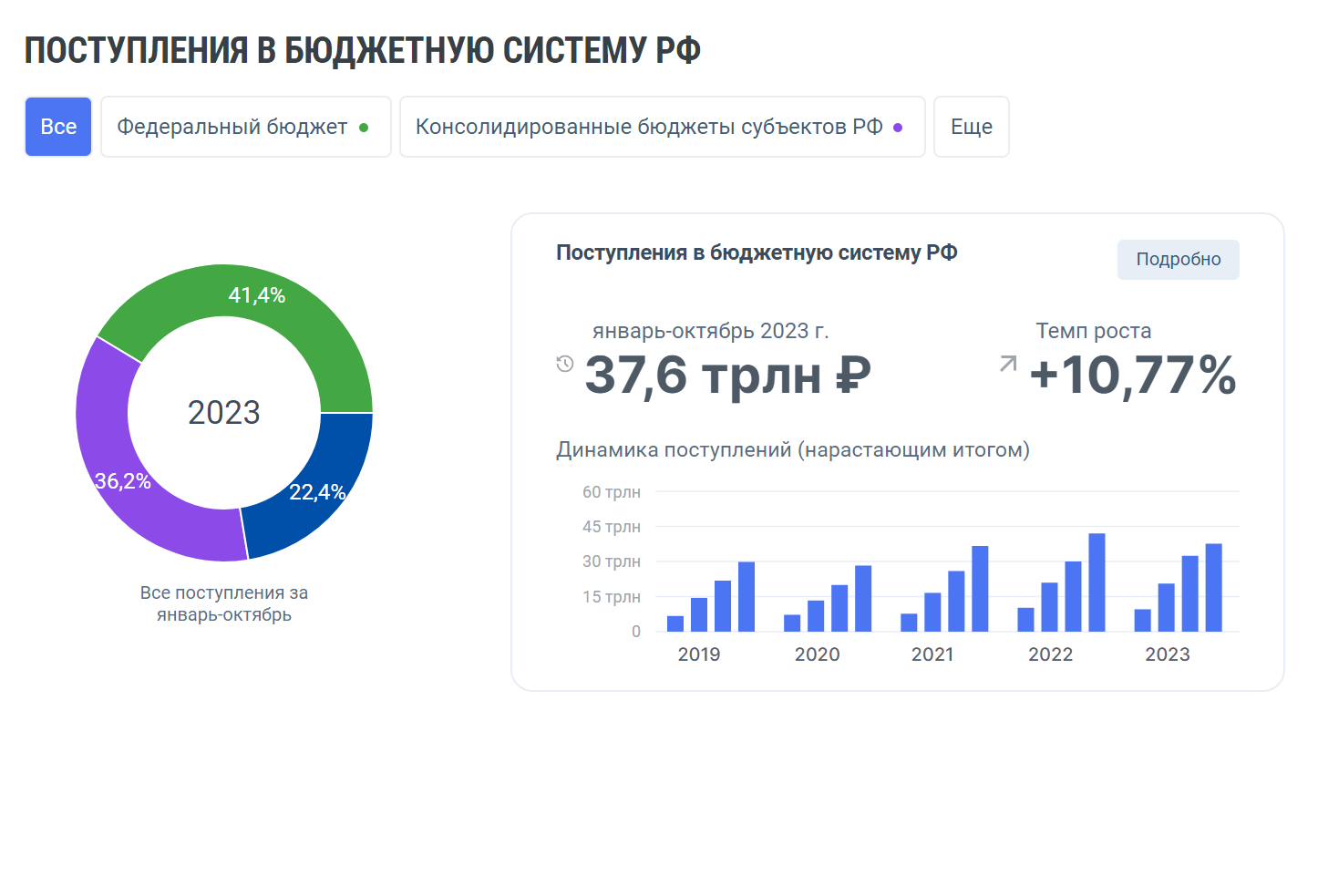Click the 2021 axis label
This screenshot has width=1318, height=896.
[932, 654]
